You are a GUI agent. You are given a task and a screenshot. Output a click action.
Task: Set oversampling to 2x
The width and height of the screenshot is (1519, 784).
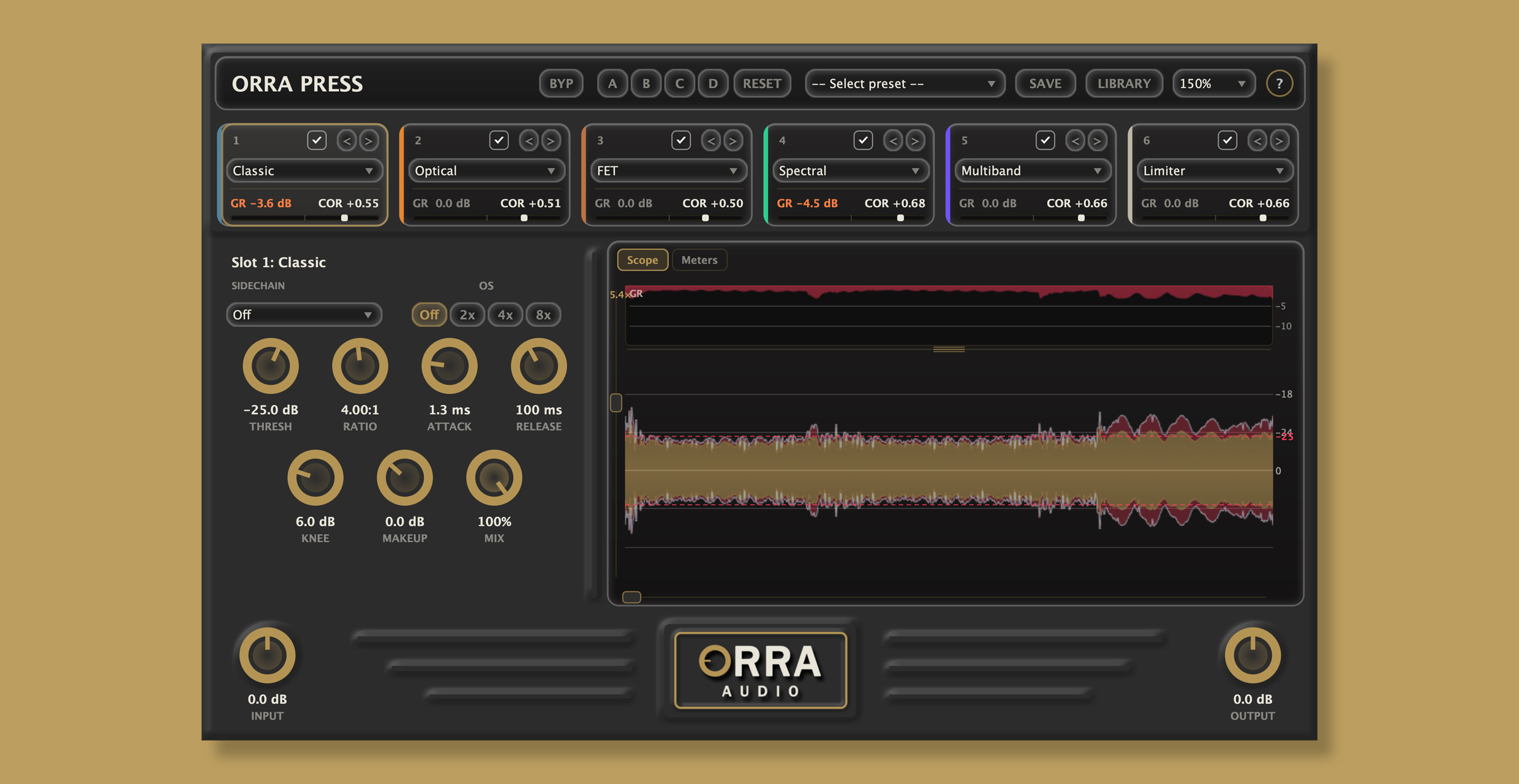(x=467, y=315)
